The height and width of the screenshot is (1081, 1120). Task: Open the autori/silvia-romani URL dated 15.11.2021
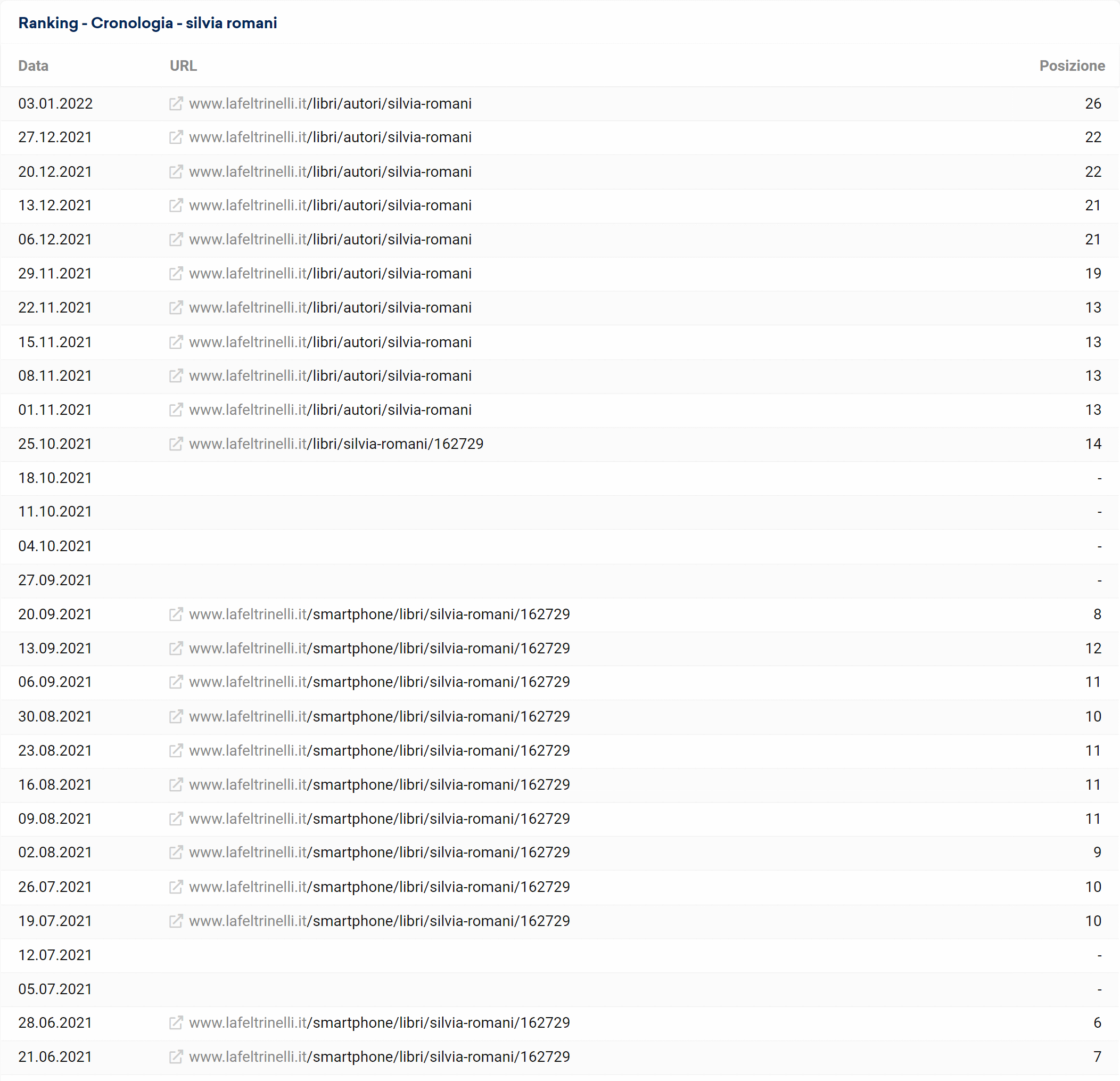[330, 342]
